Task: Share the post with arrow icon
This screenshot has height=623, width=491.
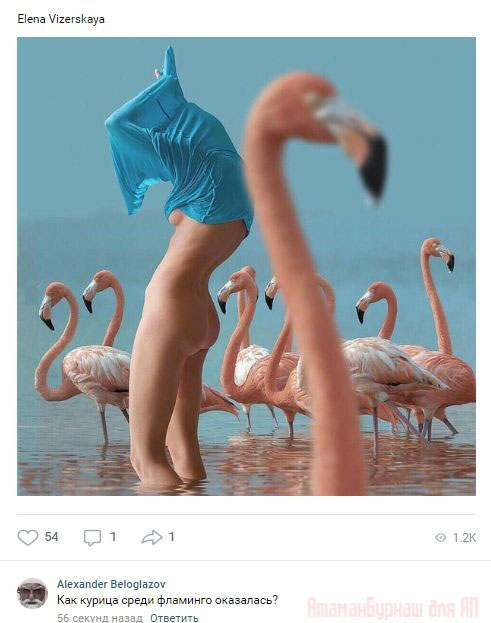Action: click(x=152, y=537)
